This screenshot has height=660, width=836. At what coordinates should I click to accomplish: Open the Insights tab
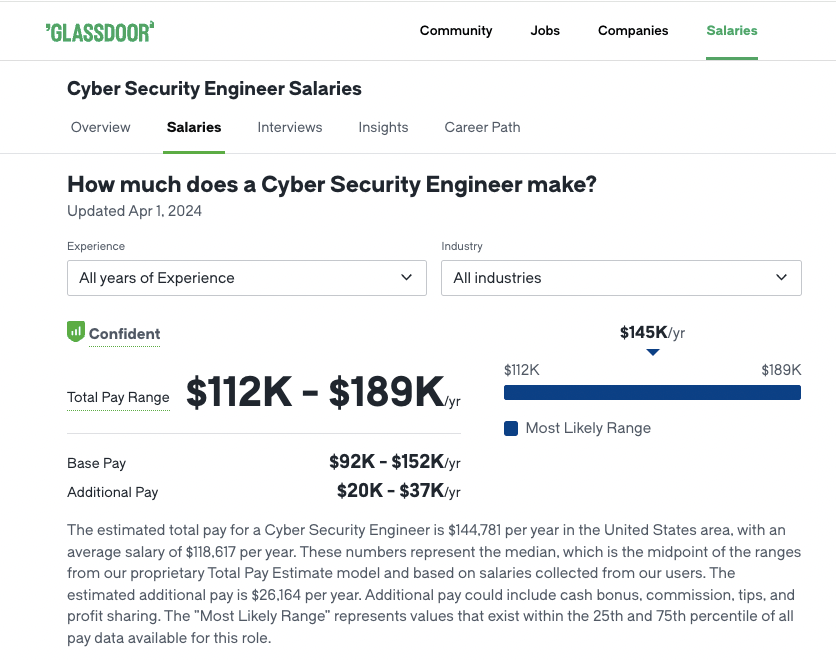pos(383,127)
